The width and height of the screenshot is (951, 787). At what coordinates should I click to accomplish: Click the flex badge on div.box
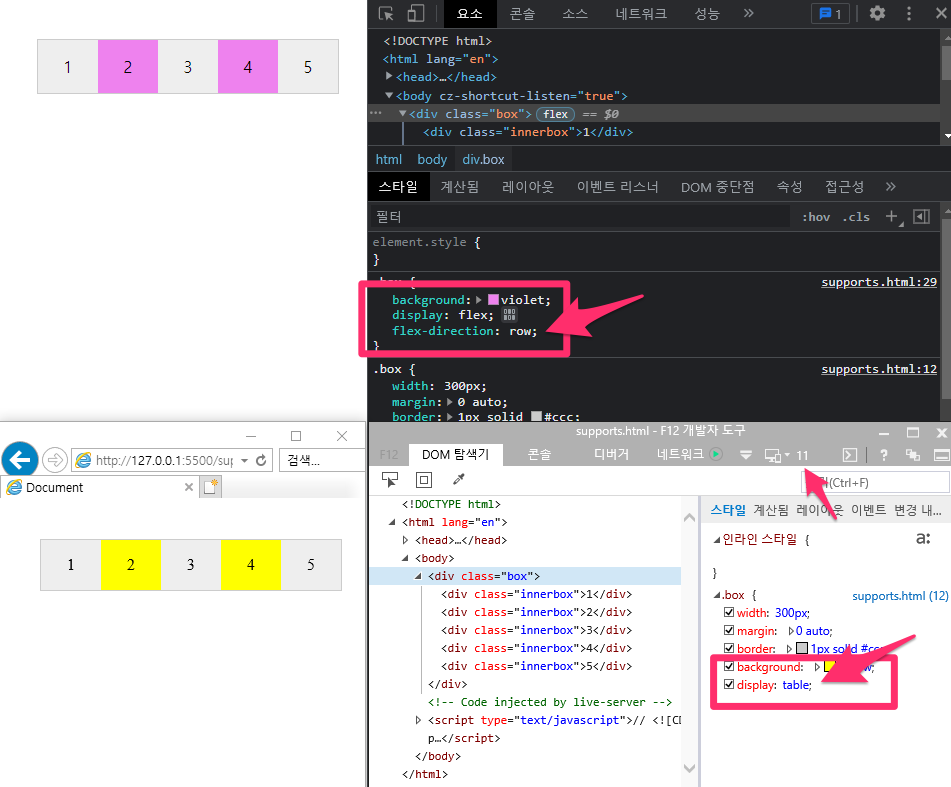556,114
